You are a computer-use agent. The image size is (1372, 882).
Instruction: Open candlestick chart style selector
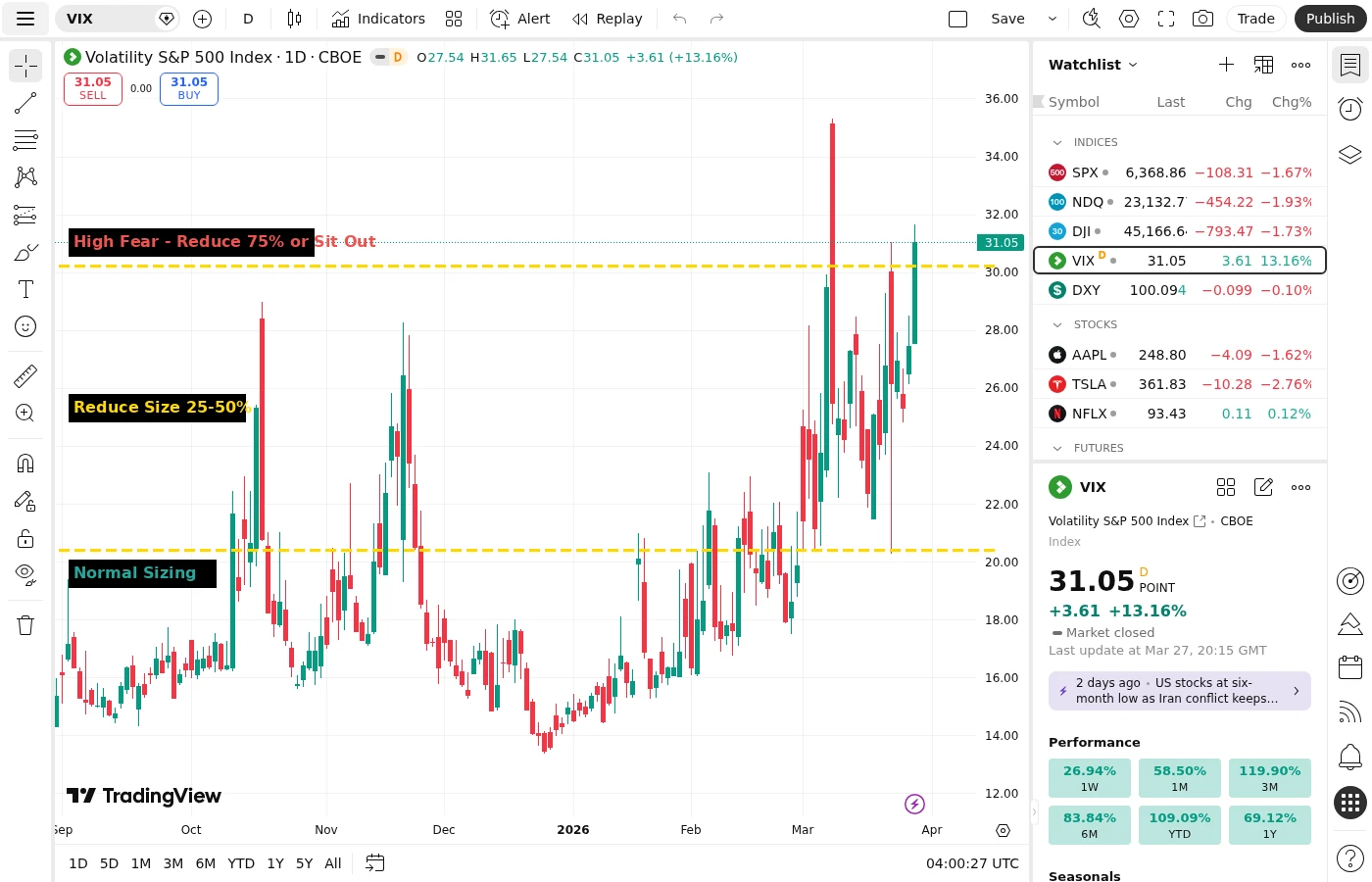(294, 19)
